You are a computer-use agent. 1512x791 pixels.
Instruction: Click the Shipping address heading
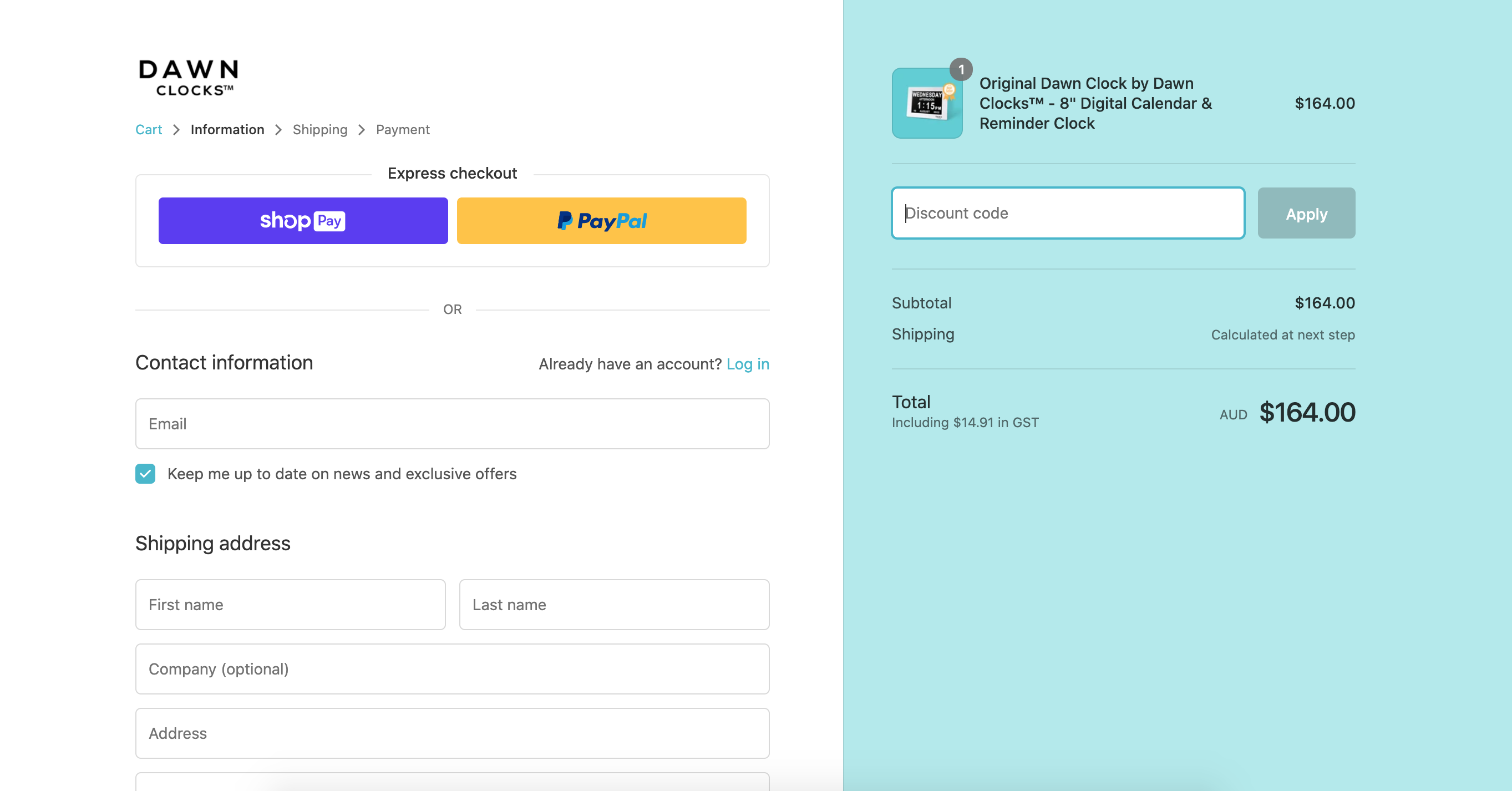[x=213, y=544]
